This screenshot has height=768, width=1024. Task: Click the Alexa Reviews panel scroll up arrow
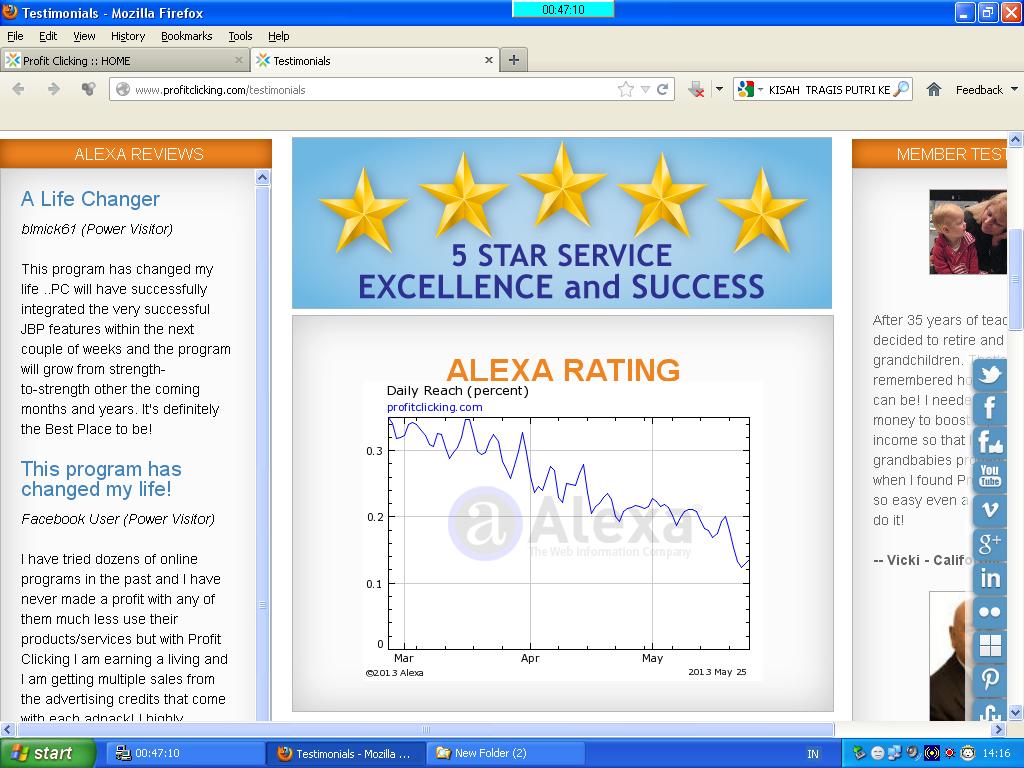point(263,177)
